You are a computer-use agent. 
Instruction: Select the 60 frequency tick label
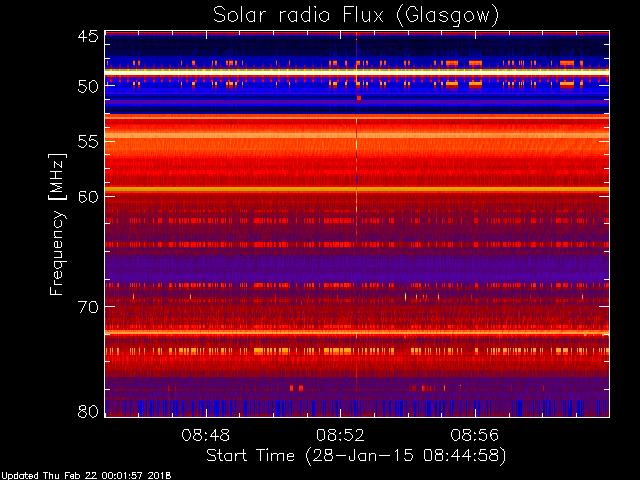88,196
